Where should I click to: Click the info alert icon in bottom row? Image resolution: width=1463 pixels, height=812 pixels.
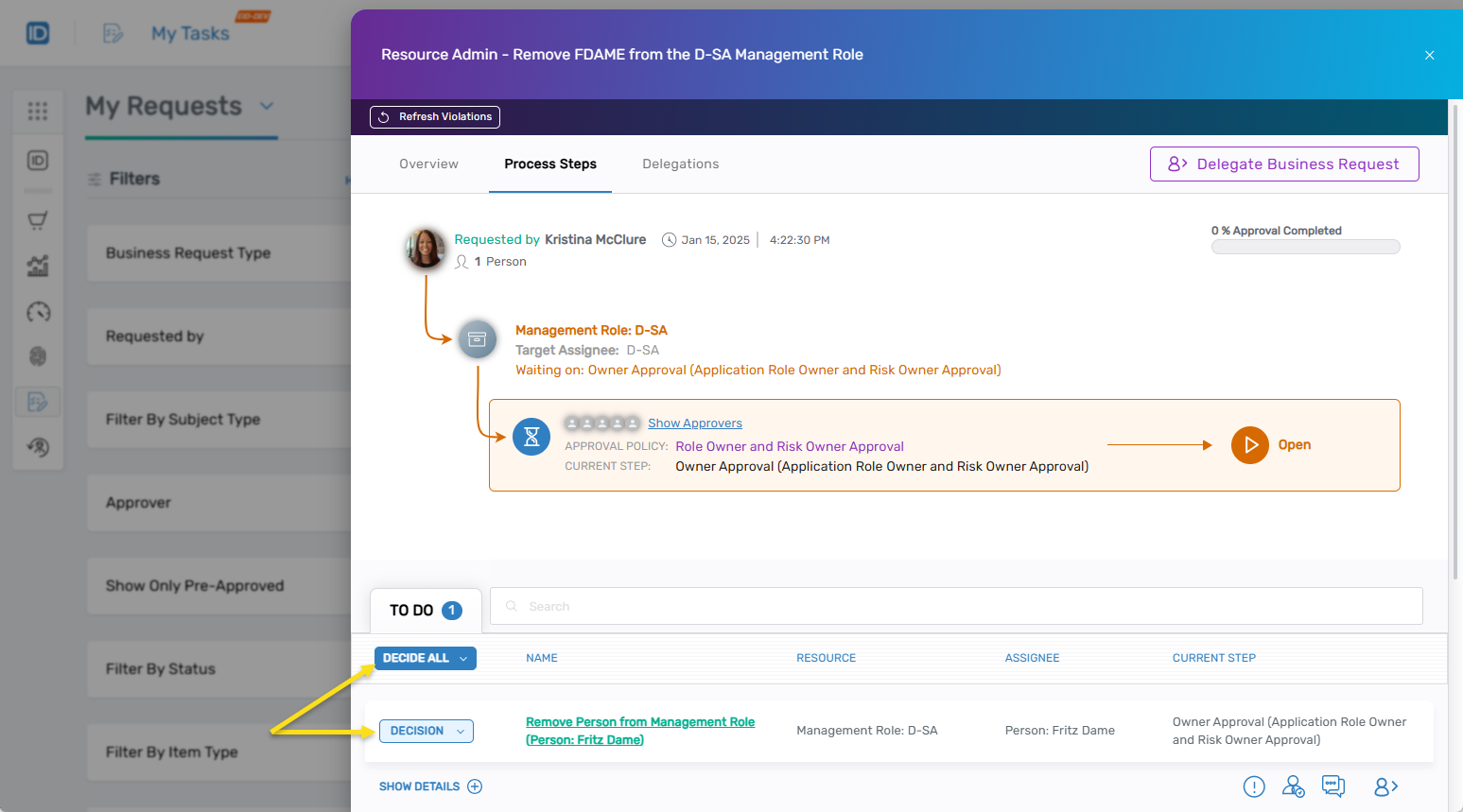pos(1254,786)
